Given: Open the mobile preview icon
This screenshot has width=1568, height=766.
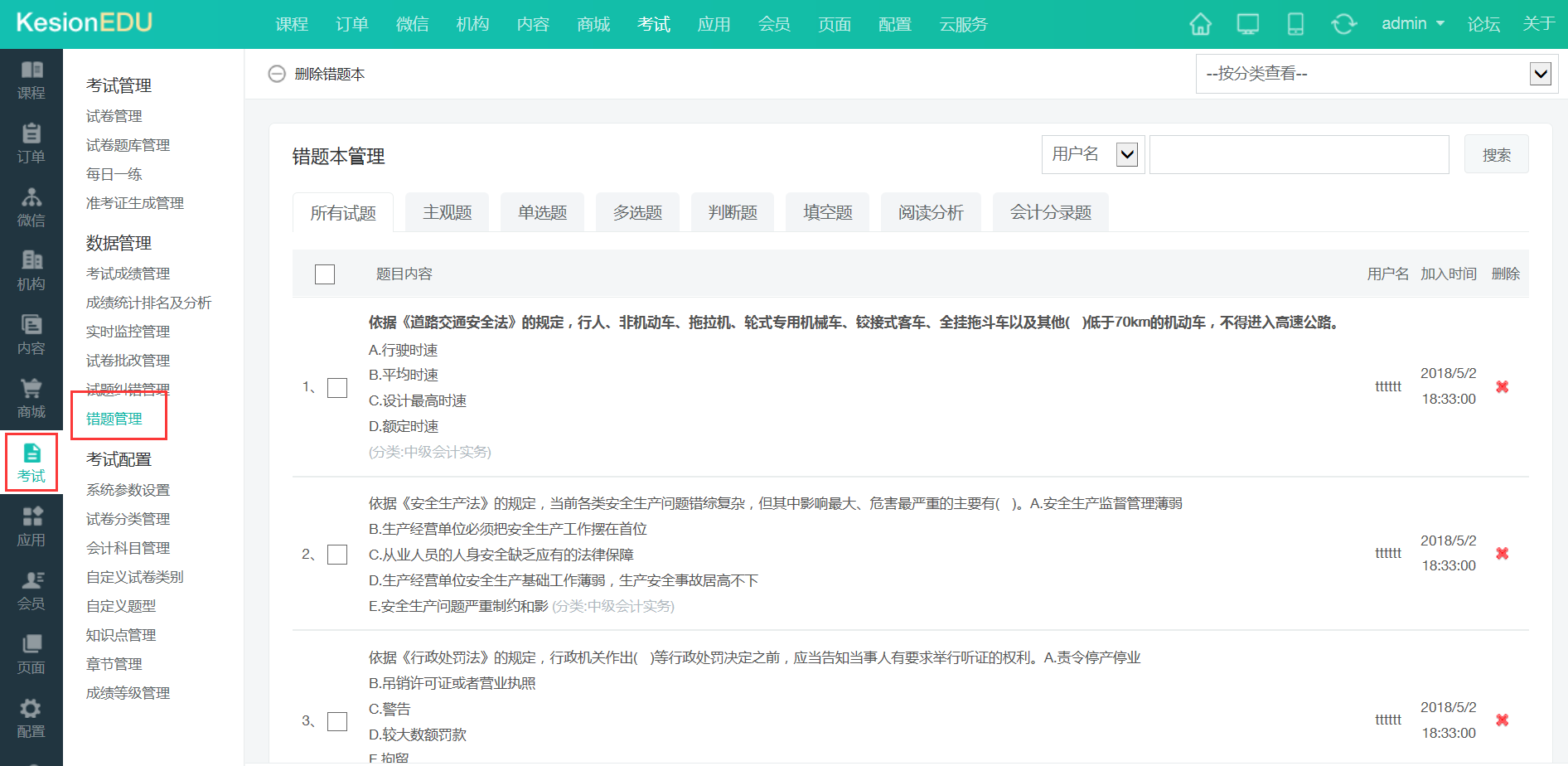Looking at the screenshot, I should [1295, 24].
